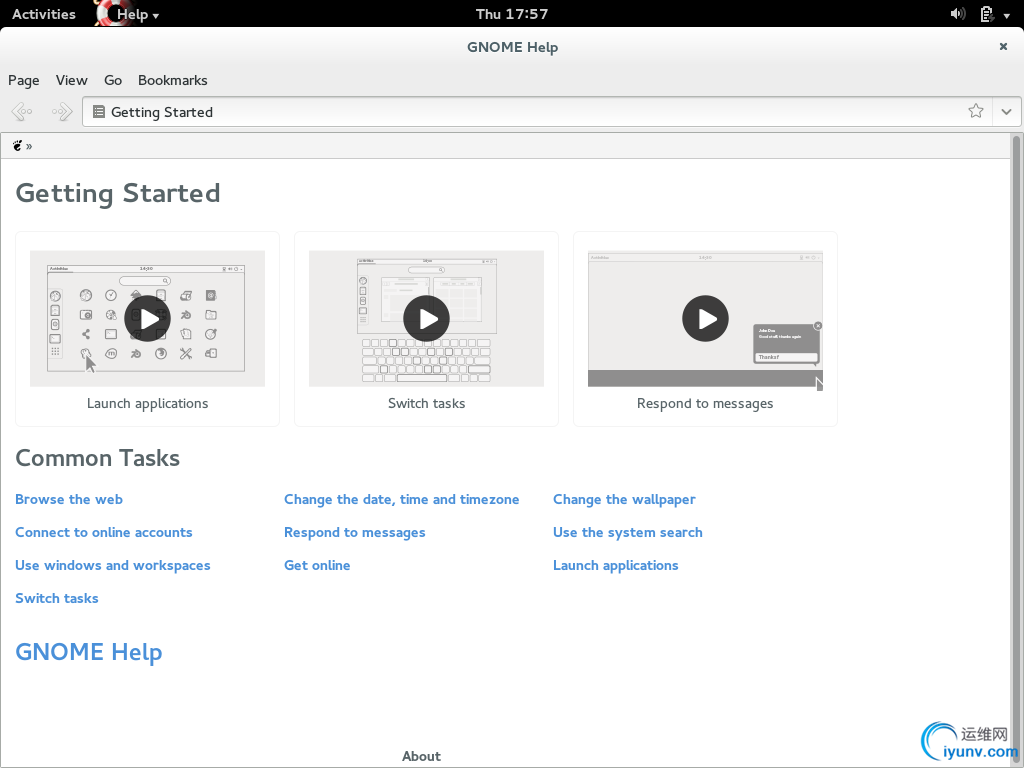Click the GNOME foot breadcrumb icon

(x=17, y=146)
